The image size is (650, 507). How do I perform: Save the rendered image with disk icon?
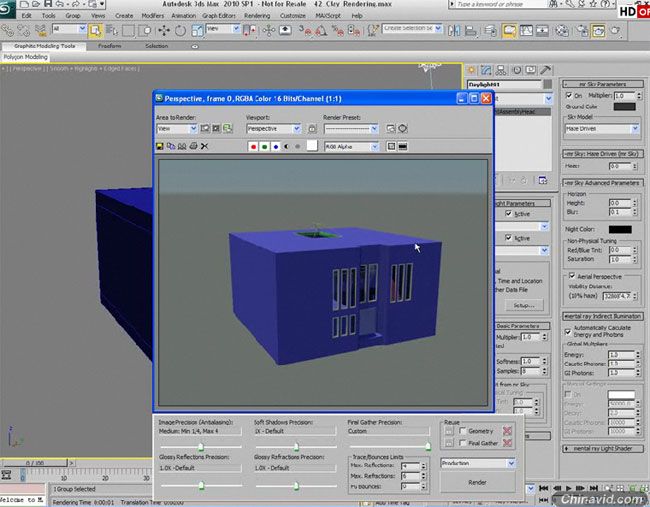(x=160, y=146)
